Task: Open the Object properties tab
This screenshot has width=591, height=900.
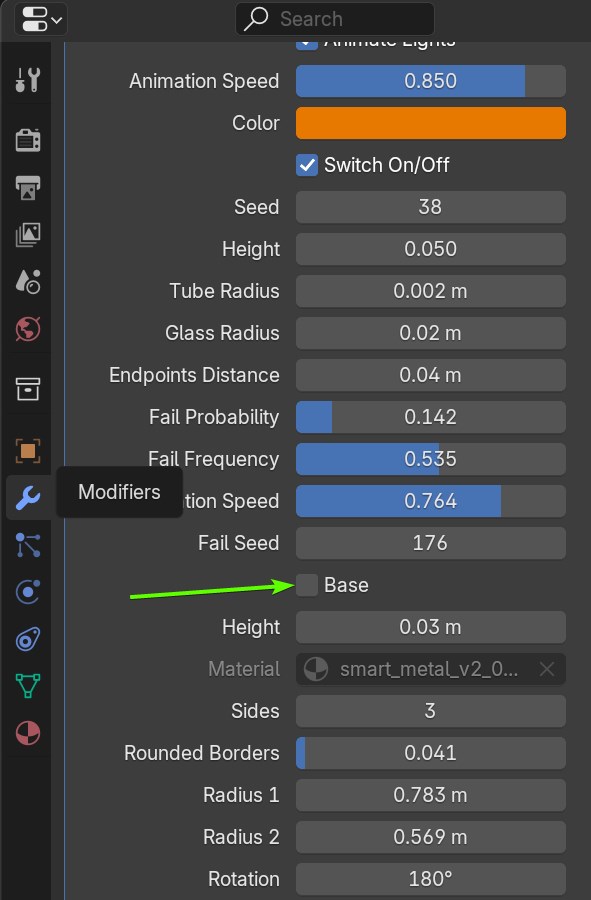Action: coord(28,451)
